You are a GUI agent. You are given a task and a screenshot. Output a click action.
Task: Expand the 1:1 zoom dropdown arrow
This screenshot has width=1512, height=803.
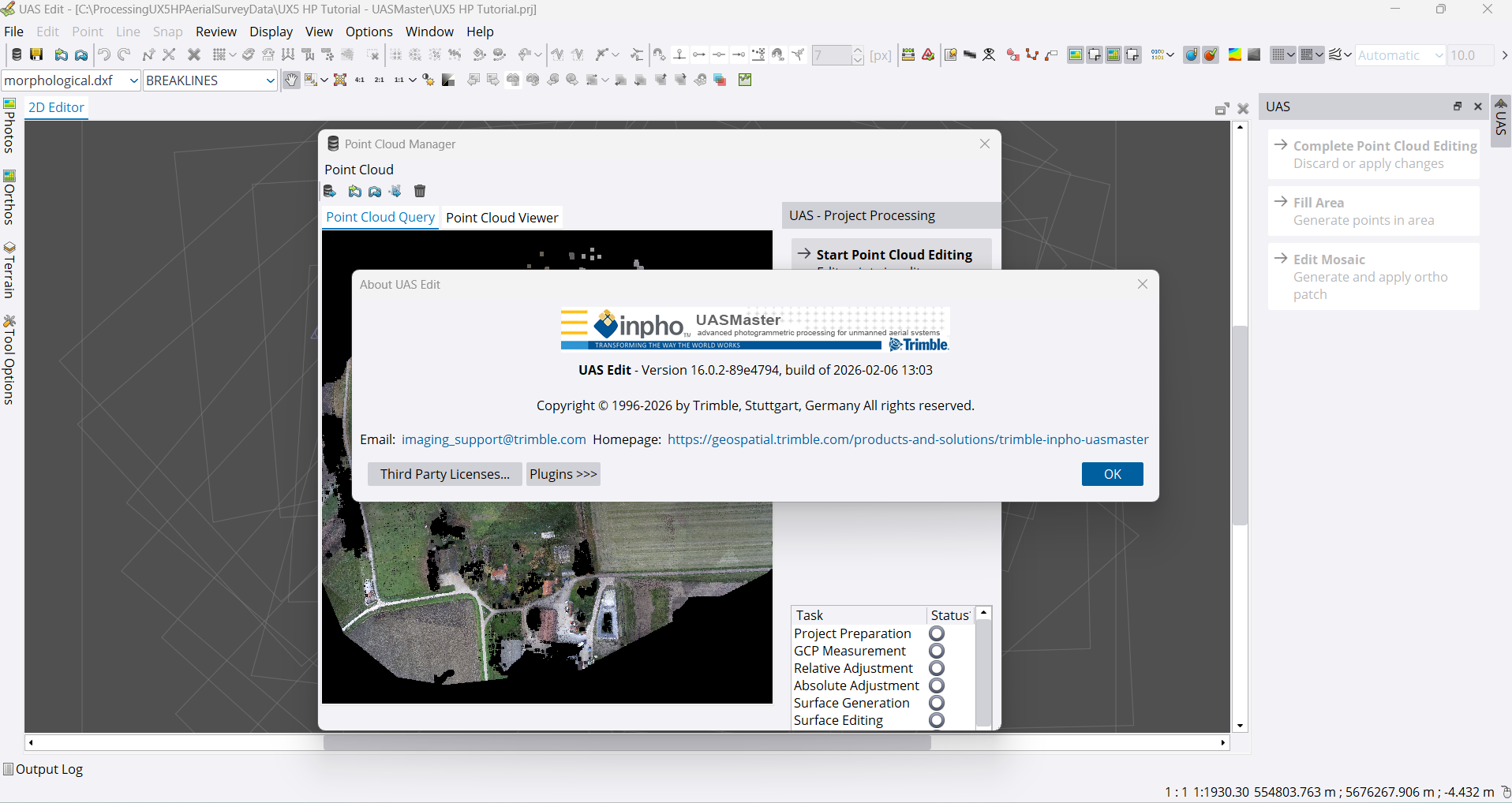412,80
